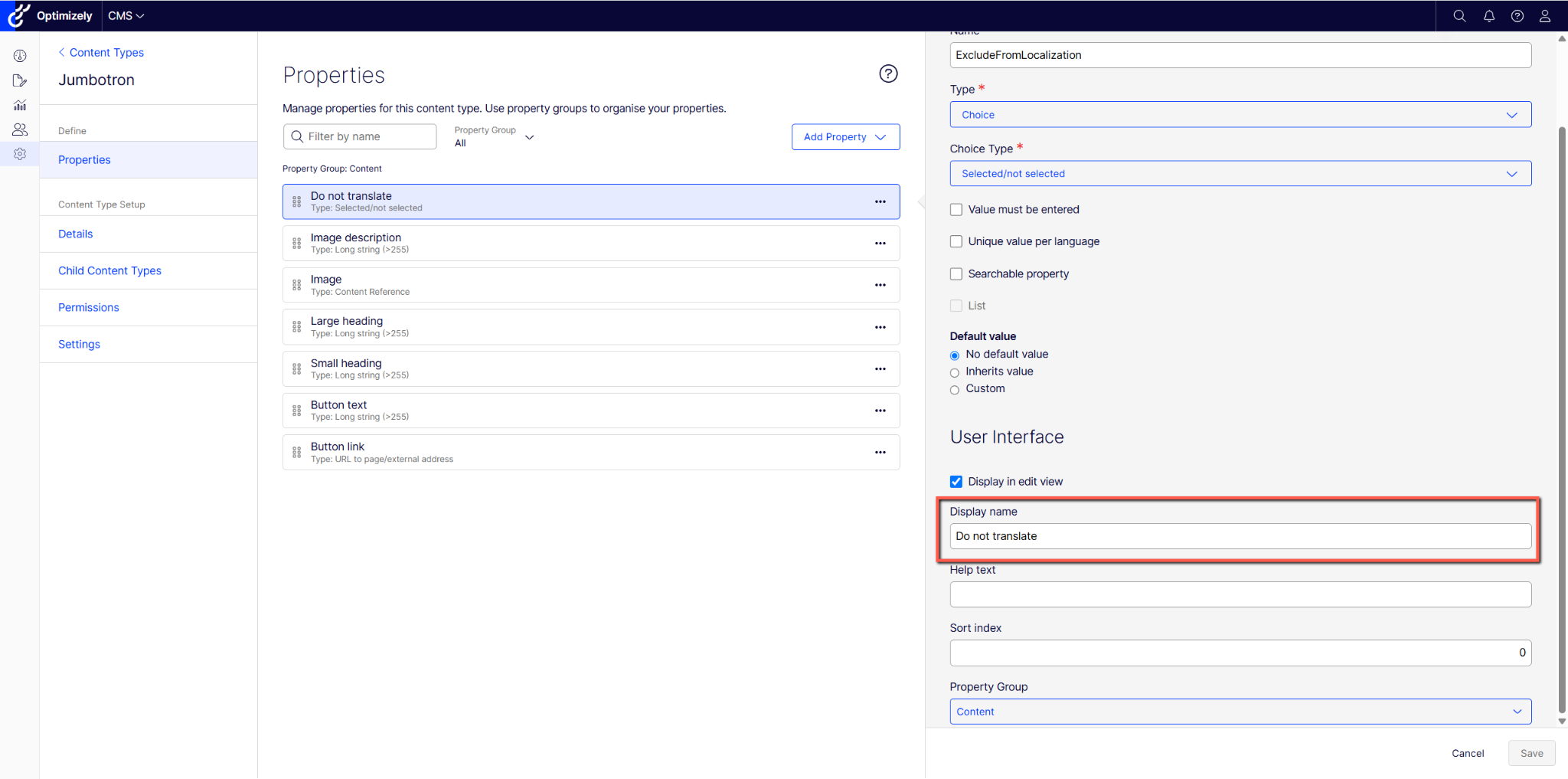Open options menu for Image description
This screenshot has width=1568, height=779.
pyautogui.click(x=880, y=244)
